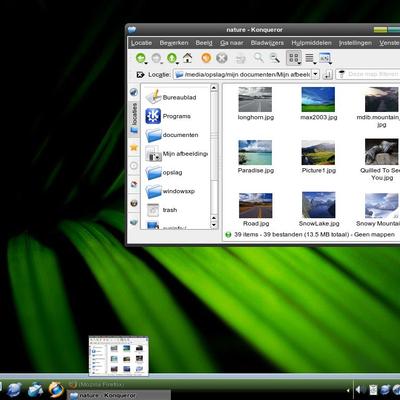Open the clipboard tray icon
Viewport: 400px width, 400px height.
(373, 390)
